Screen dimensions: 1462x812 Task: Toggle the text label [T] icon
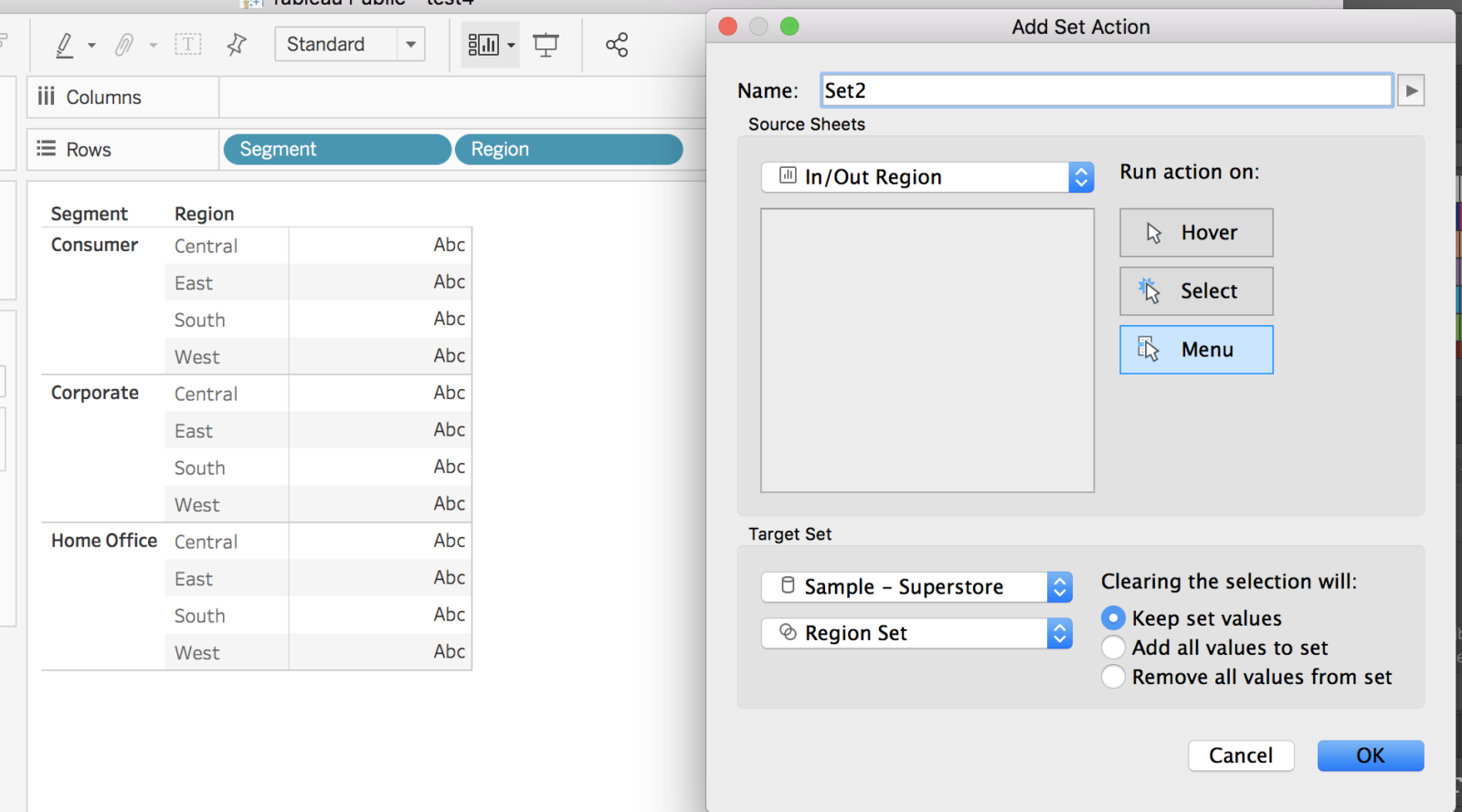coord(188,44)
